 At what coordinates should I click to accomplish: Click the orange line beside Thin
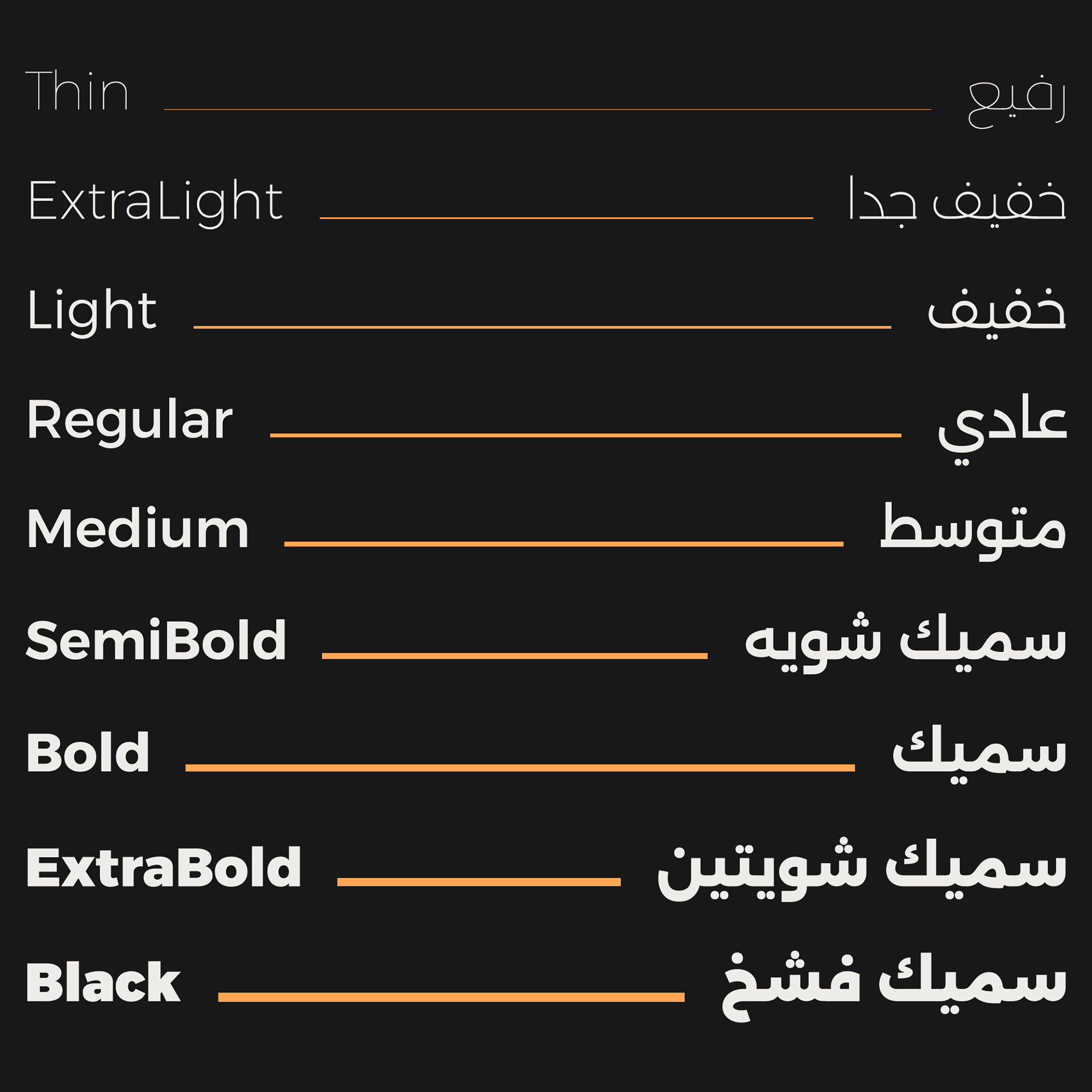pos(548,109)
